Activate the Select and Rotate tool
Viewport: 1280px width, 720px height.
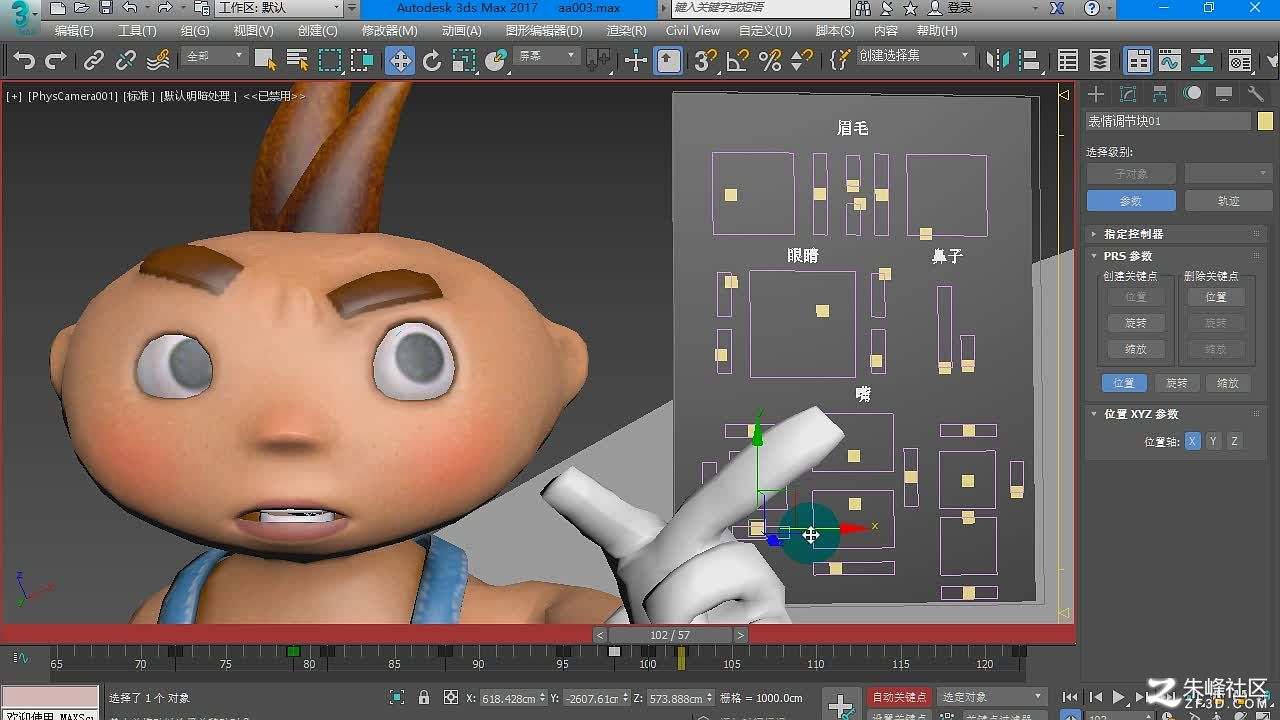click(432, 61)
